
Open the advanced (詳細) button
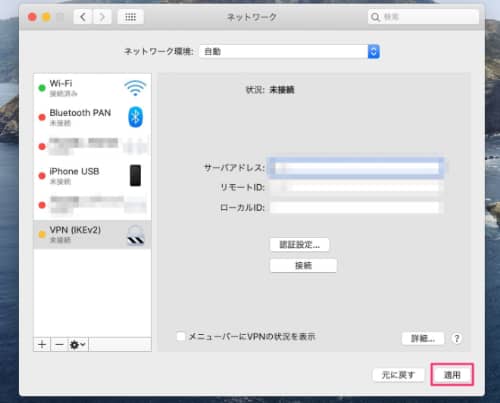click(x=423, y=339)
